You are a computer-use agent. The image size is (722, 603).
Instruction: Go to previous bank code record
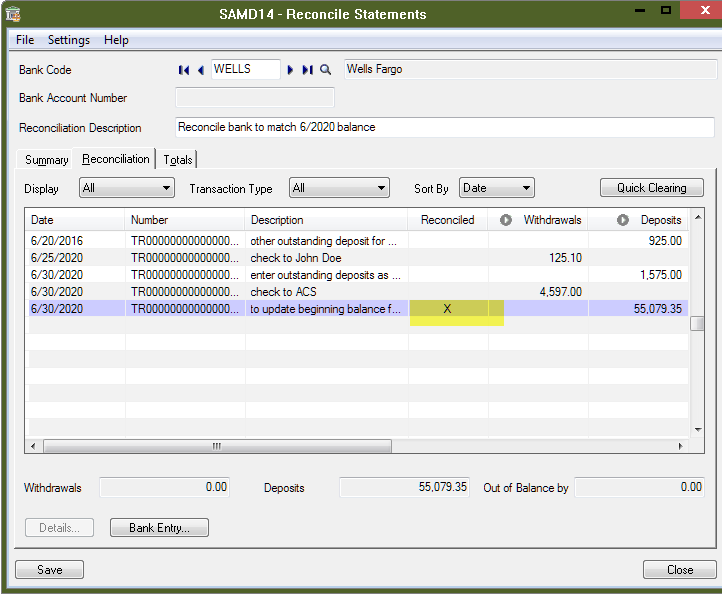tap(201, 70)
